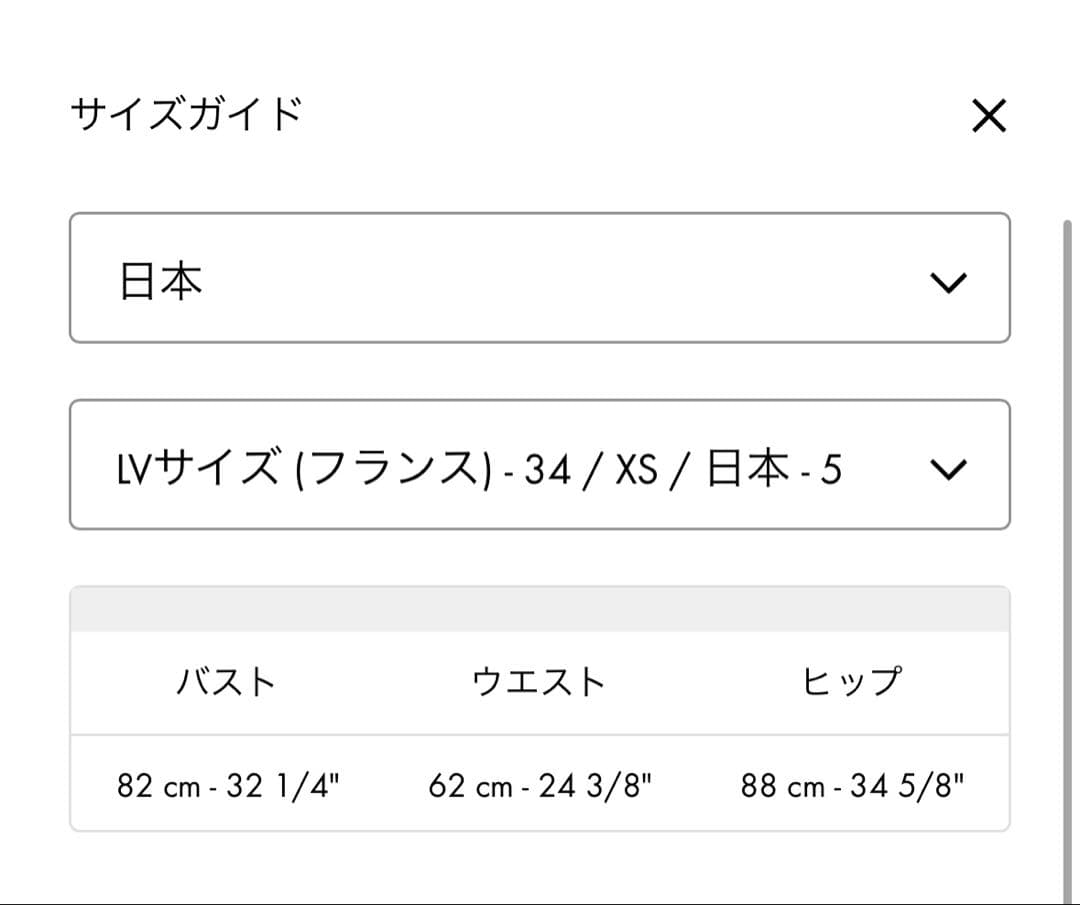
Task: Select the measurements row of the table
Action: [540, 785]
